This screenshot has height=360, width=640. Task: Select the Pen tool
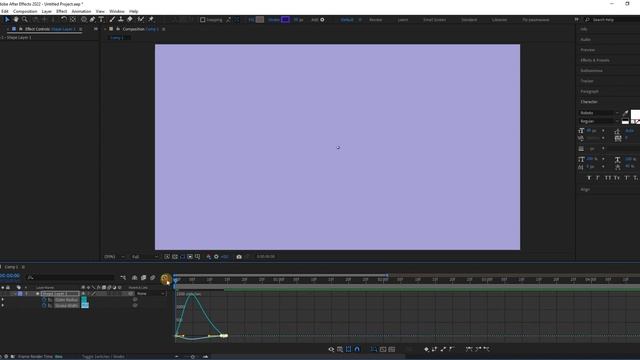point(93,19)
